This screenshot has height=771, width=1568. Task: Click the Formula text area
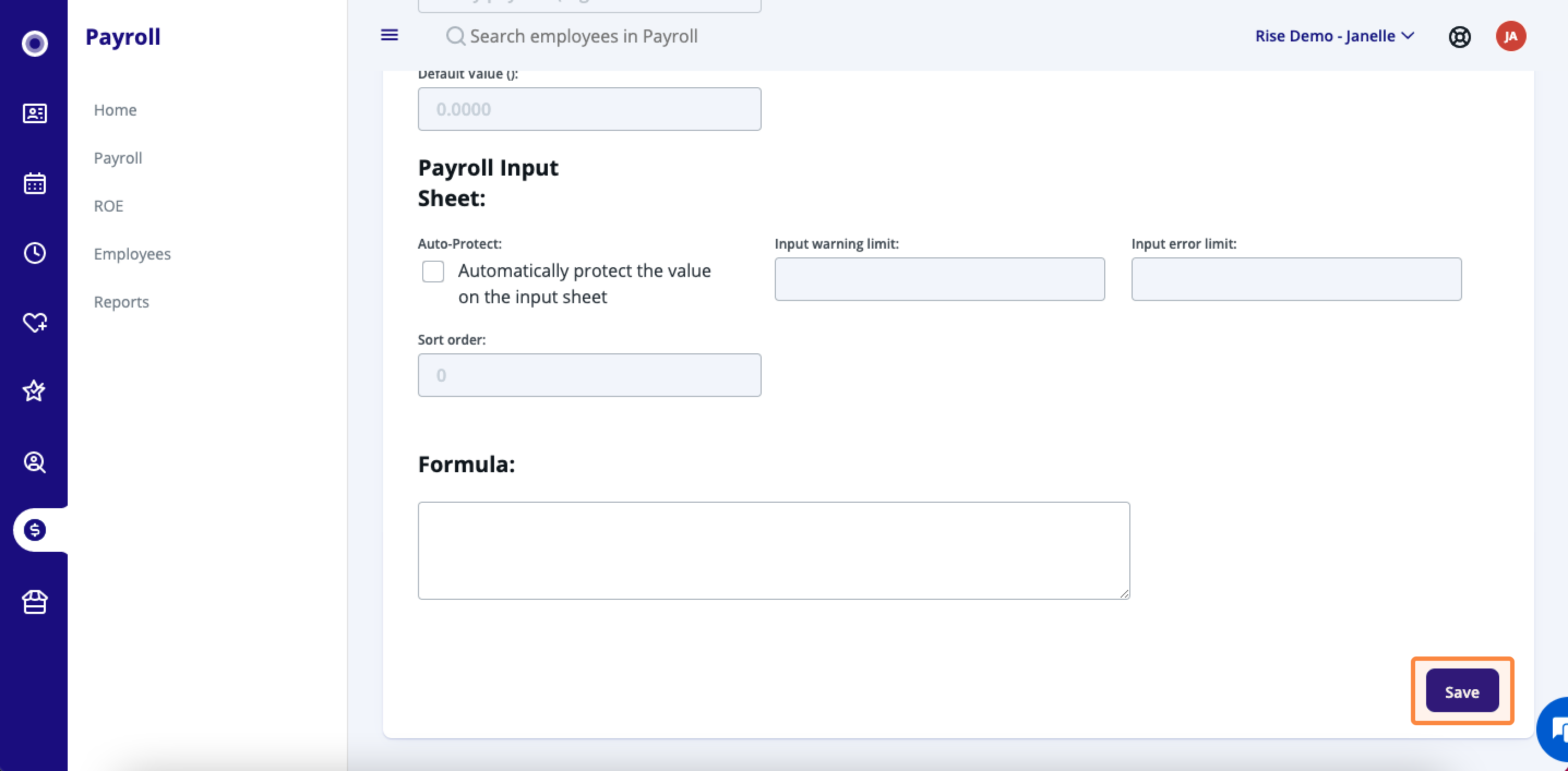(x=774, y=551)
